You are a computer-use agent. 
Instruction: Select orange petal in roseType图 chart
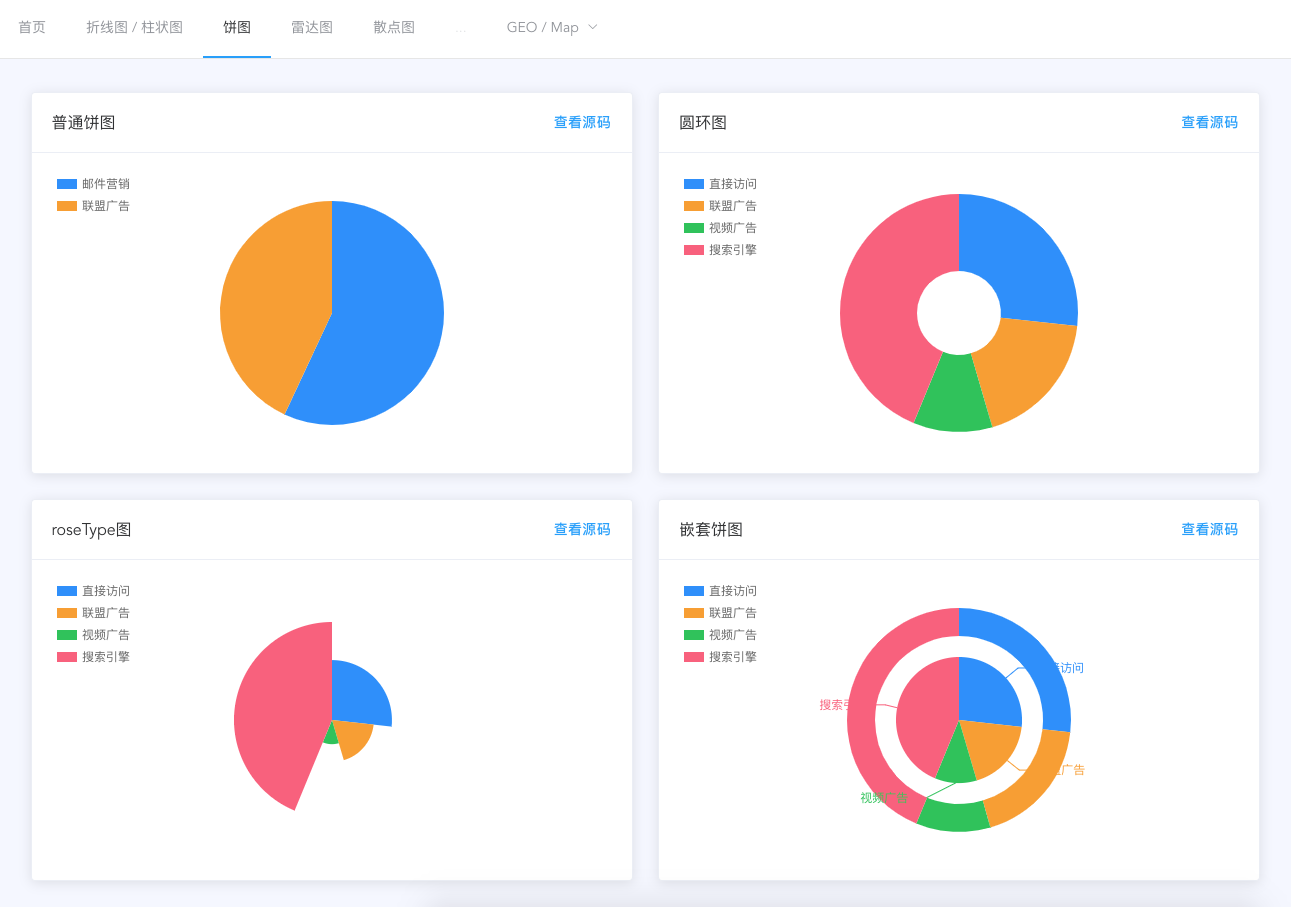(x=354, y=738)
